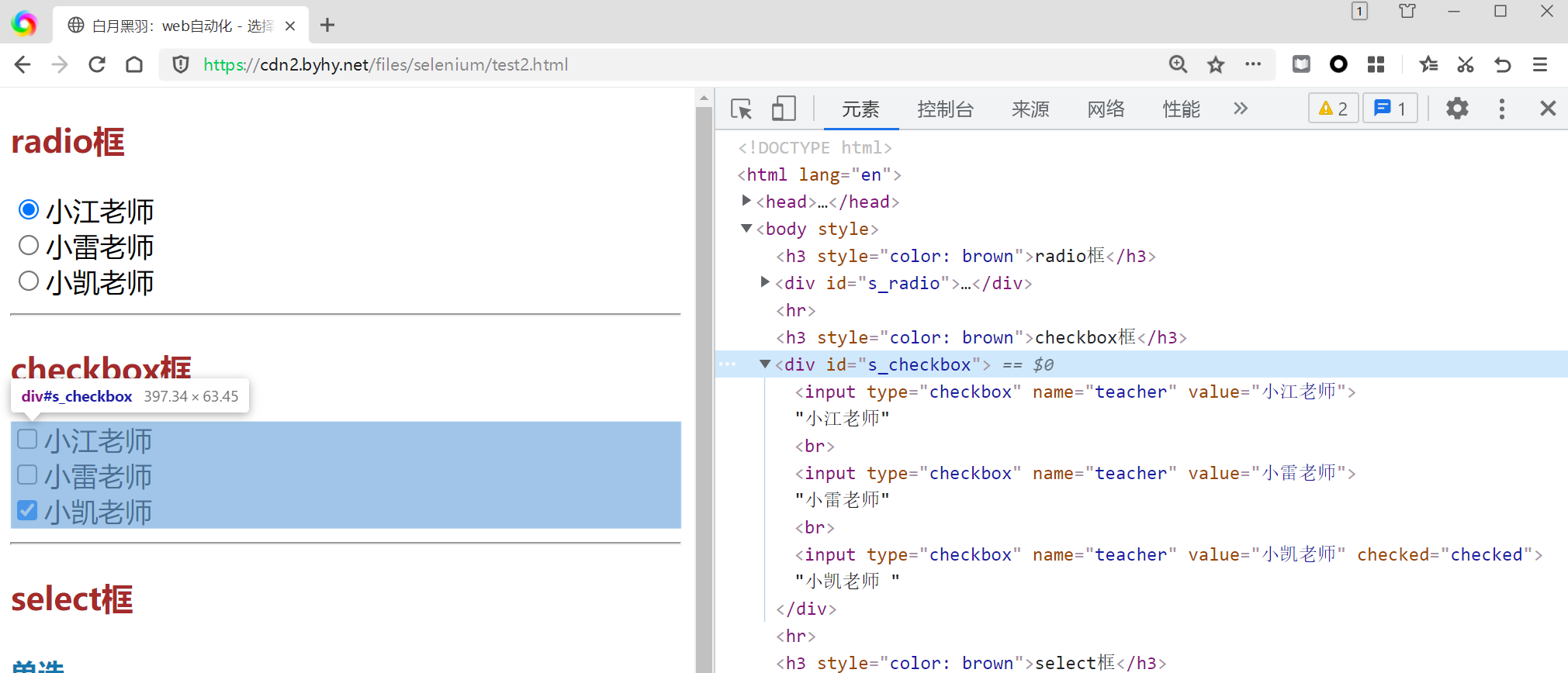Click the text node "小雷老师" in DOM
This screenshot has height=673, width=1568.
coord(842,500)
